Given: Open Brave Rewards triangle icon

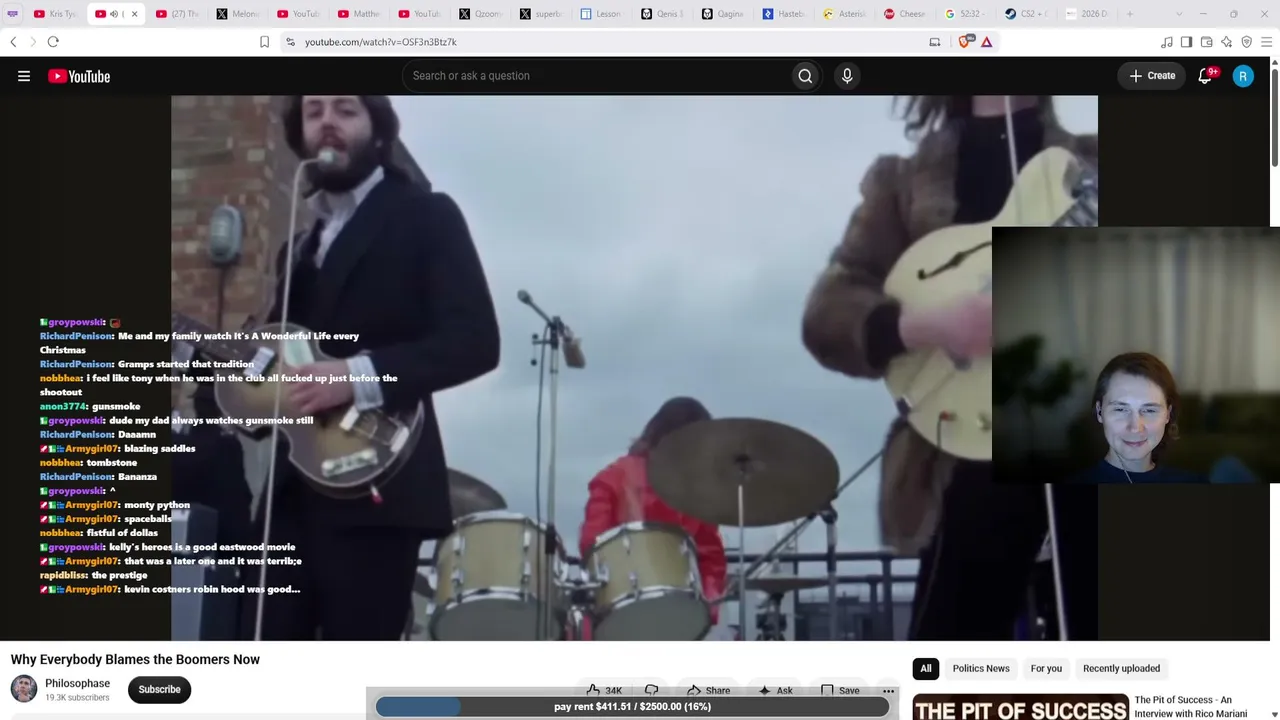Looking at the screenshot, I should 986,42.
